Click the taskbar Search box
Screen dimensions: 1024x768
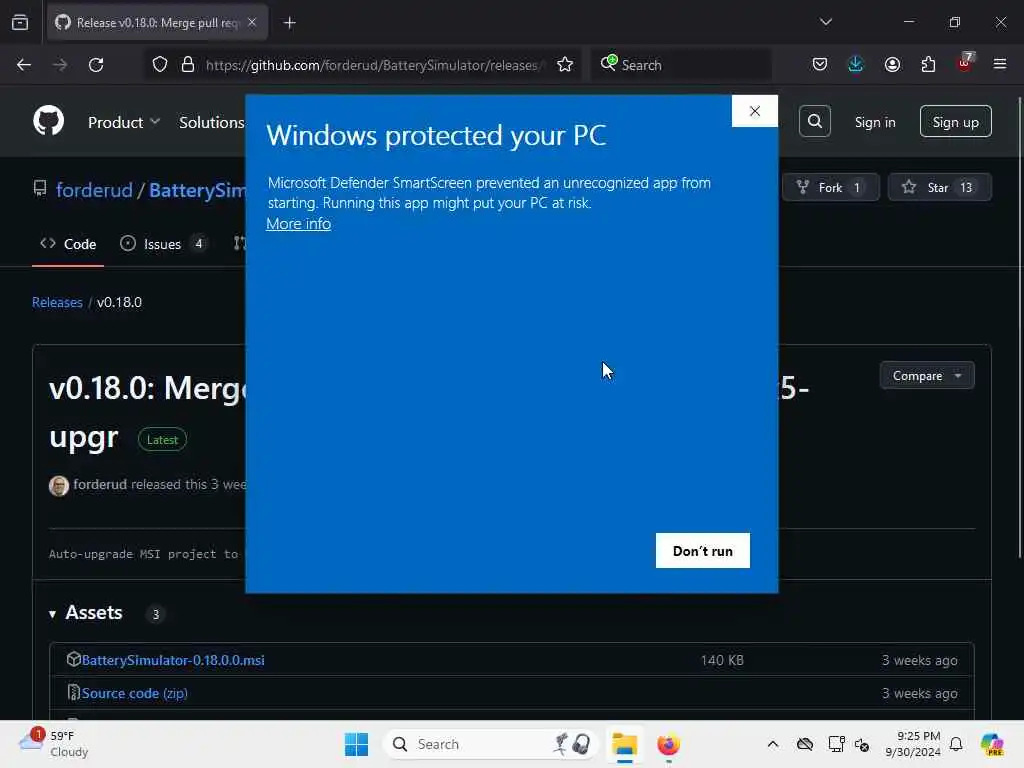click(x=490, y=744)
